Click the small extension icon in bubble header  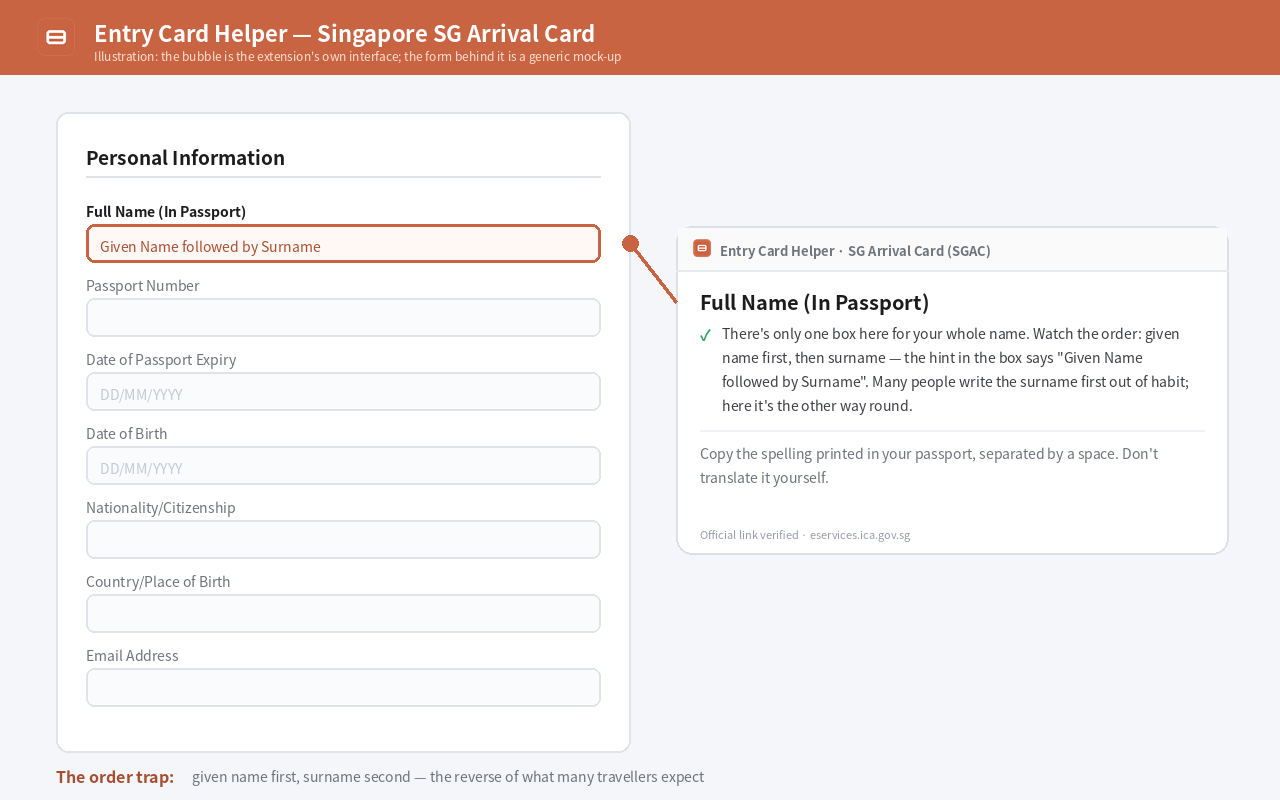coord(702,248)
